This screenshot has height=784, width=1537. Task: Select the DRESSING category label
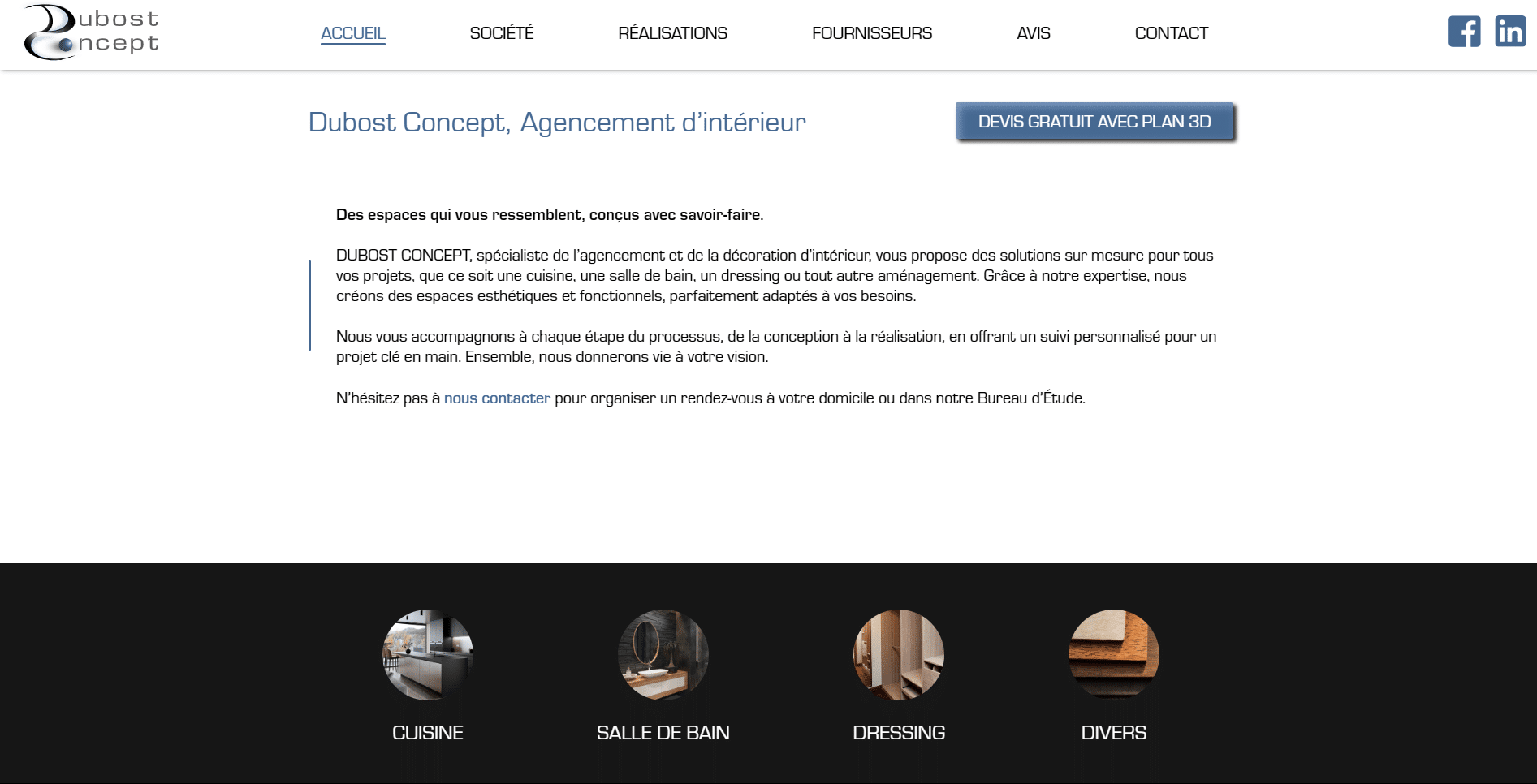tap(899, 733)
